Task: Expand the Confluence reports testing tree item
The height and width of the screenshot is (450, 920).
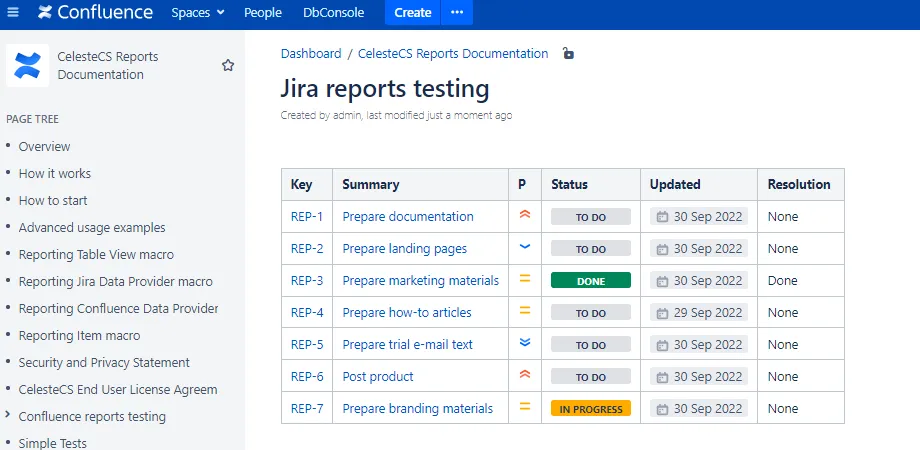Action: pos(8,415)
